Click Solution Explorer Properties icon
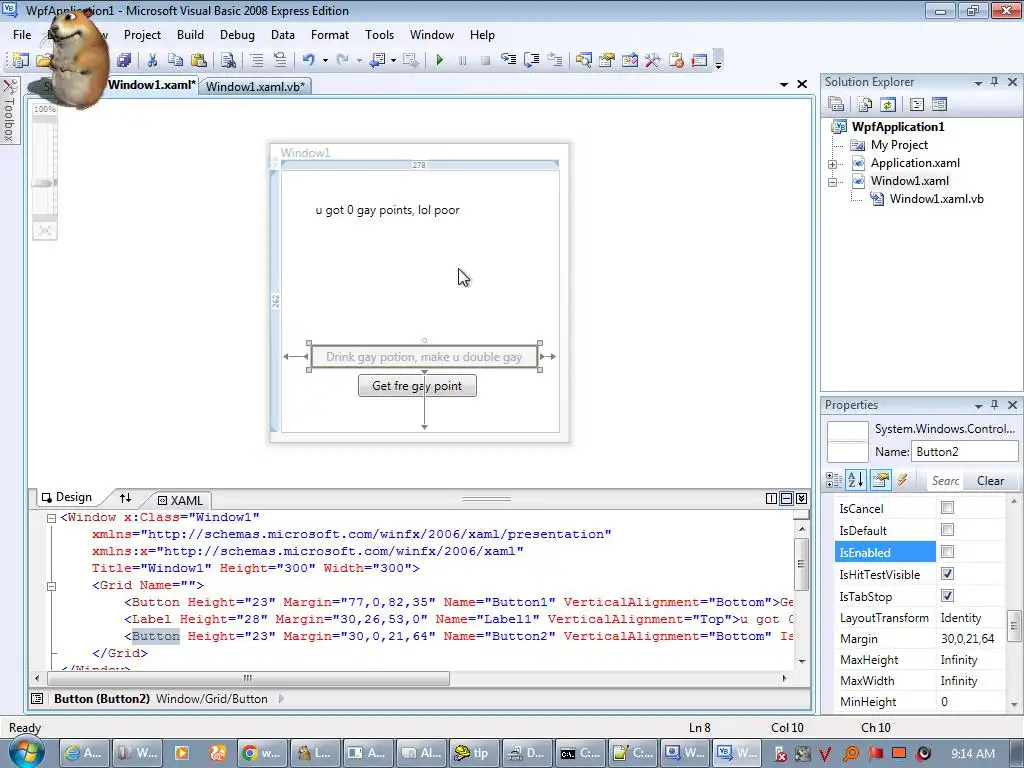This screenshot has height=768, width=1024. point(836,104)
